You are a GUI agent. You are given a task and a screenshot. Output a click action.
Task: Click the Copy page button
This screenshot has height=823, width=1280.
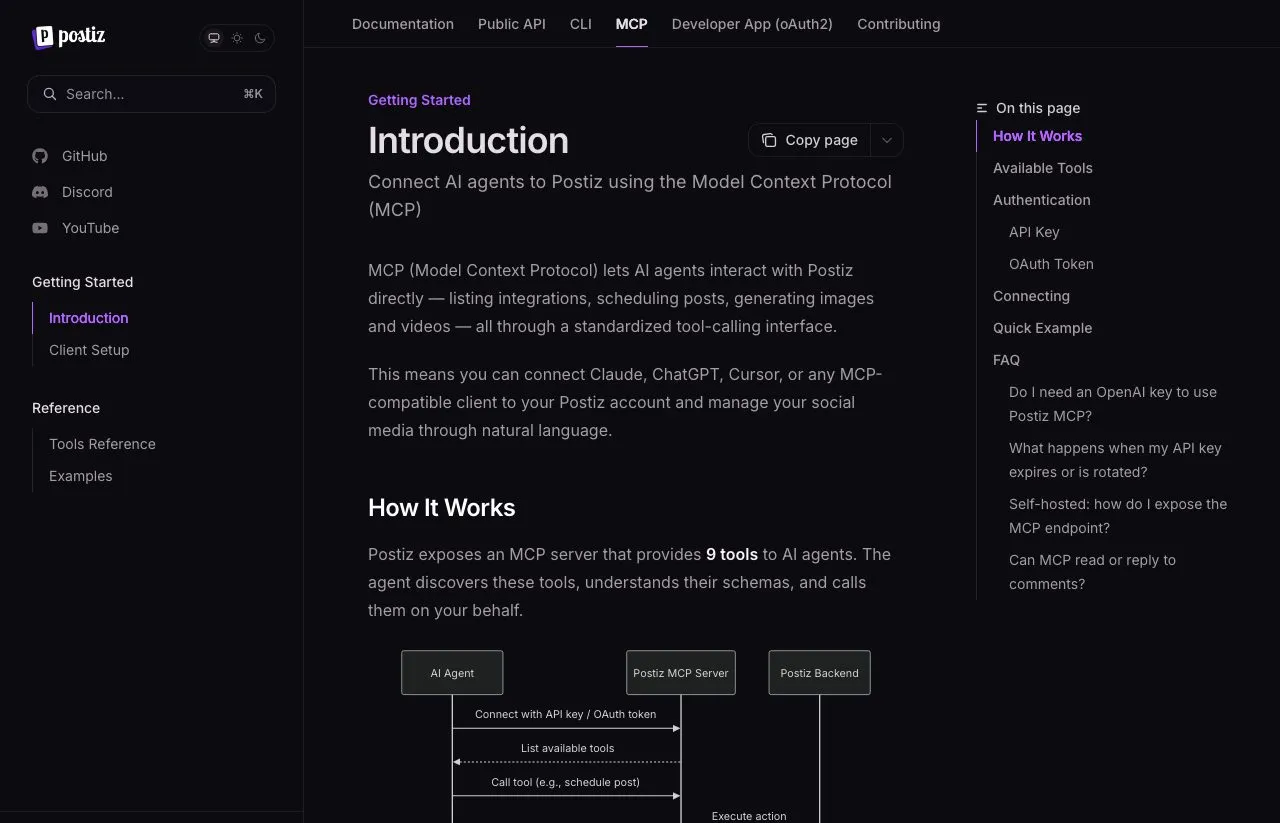click(x=810, y=140)
